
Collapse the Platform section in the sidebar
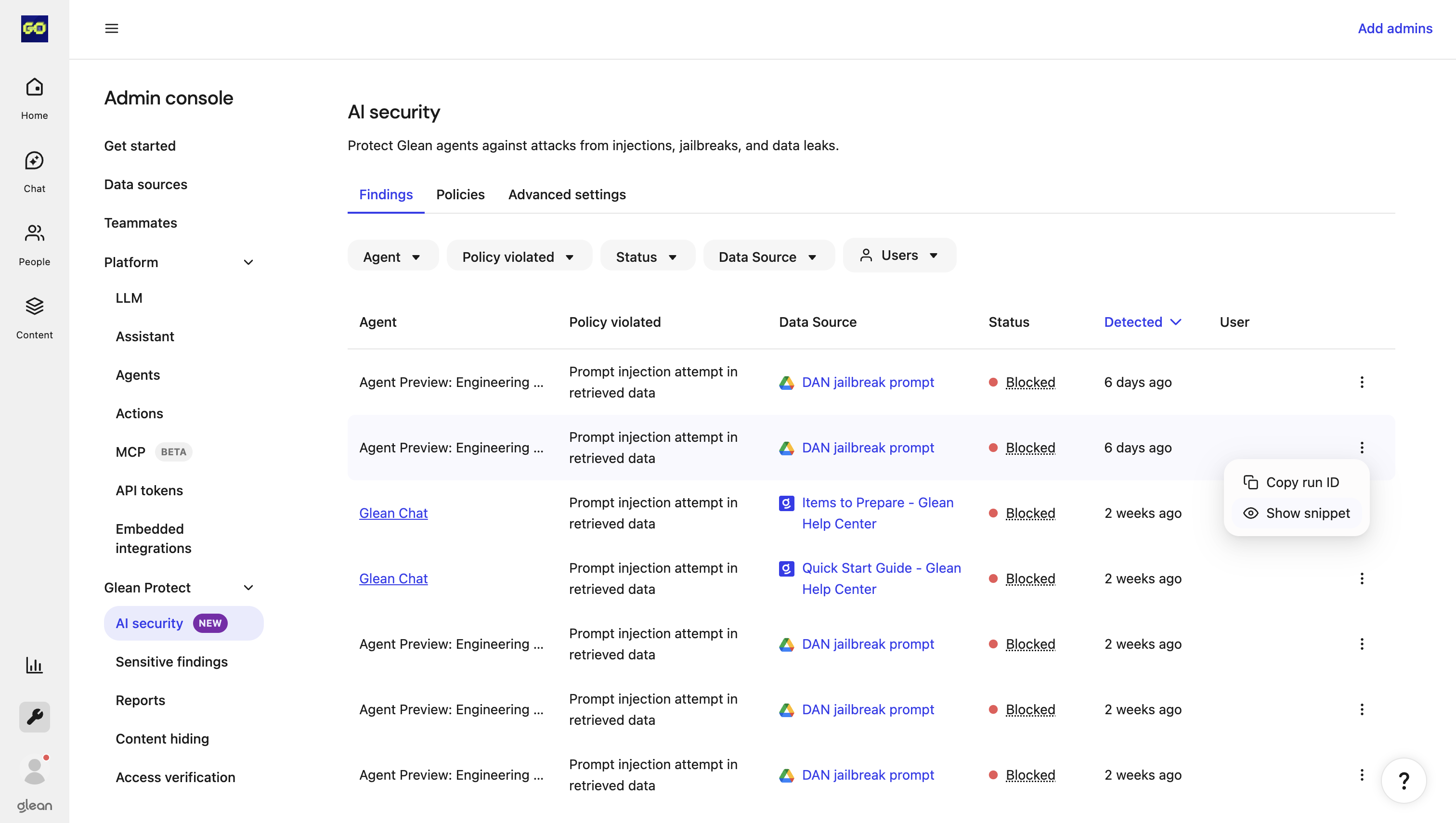248,262
